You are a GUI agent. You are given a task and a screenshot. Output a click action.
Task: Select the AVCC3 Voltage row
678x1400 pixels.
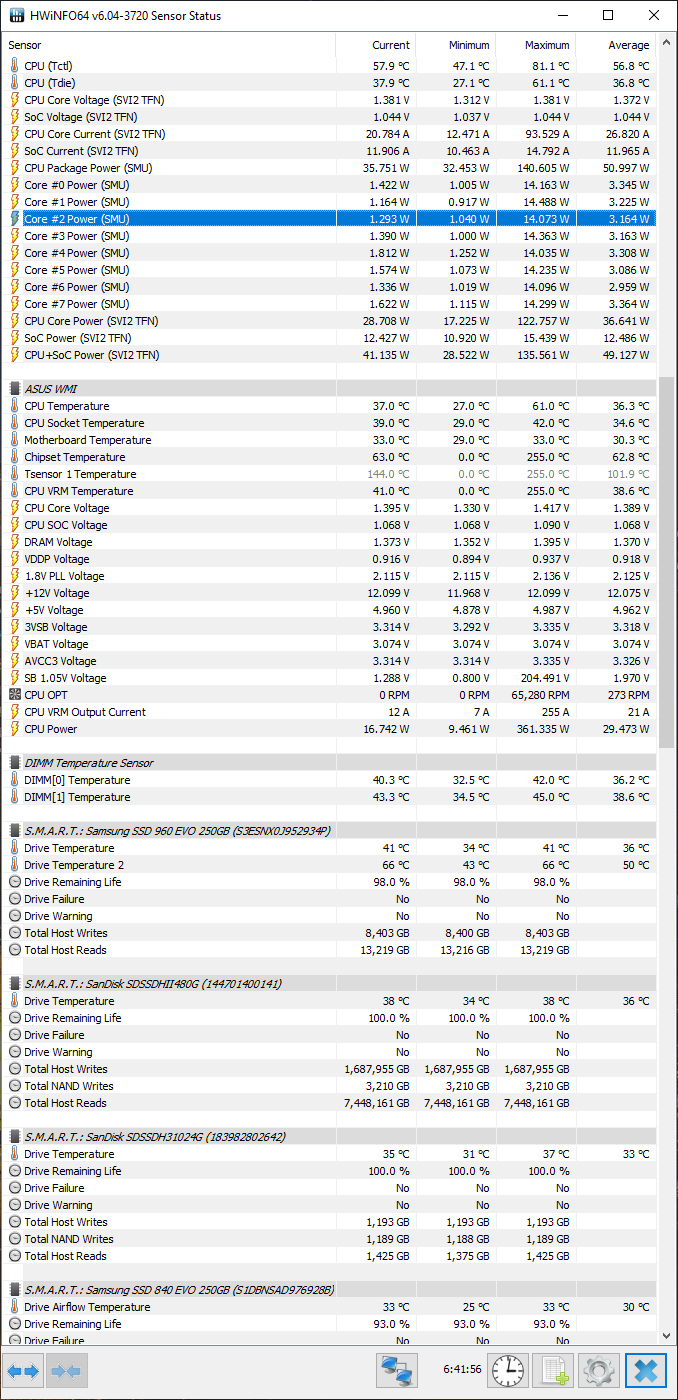point(330,660)
